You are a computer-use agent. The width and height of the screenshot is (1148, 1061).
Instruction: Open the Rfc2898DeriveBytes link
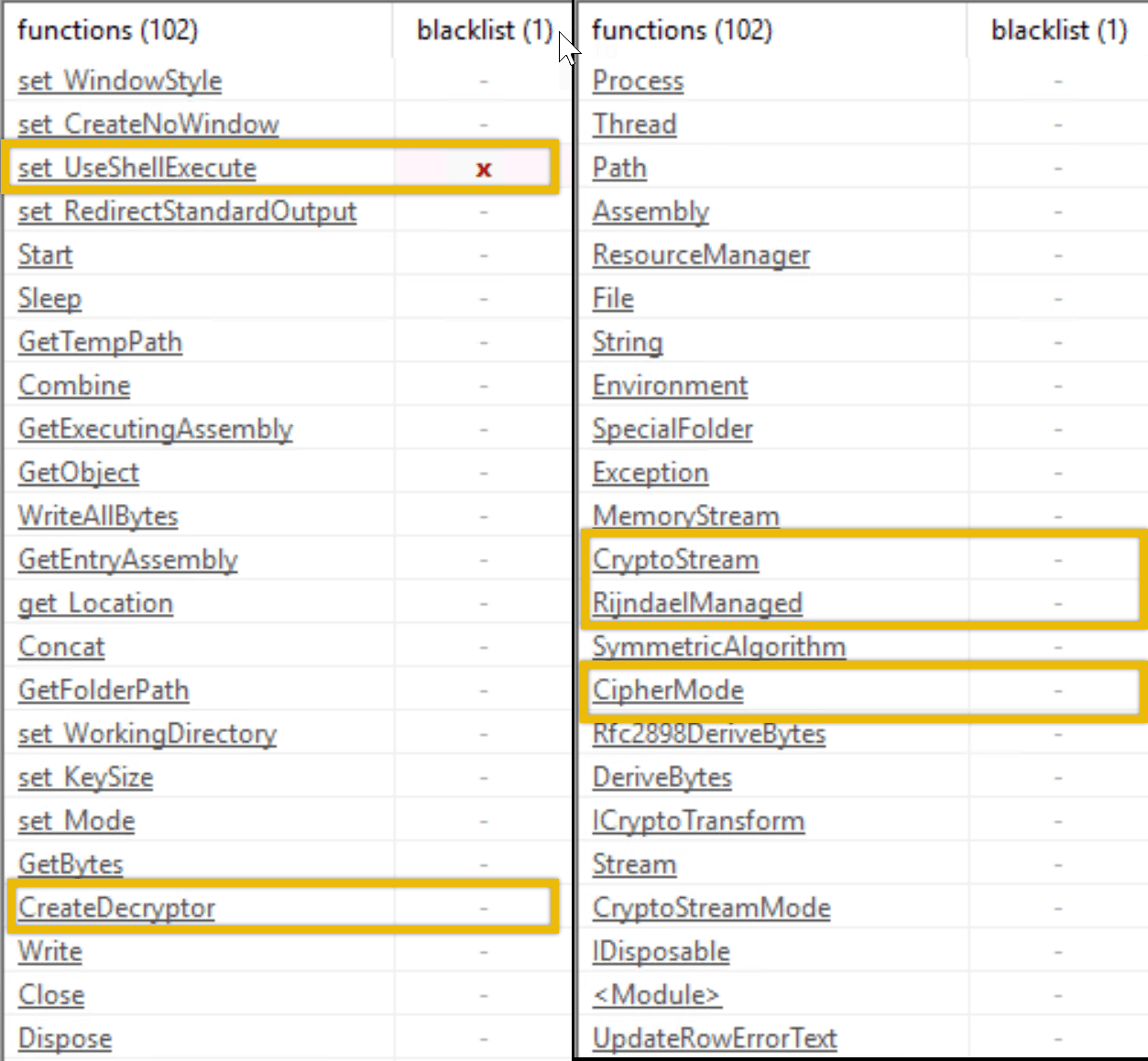click(708, 734)
